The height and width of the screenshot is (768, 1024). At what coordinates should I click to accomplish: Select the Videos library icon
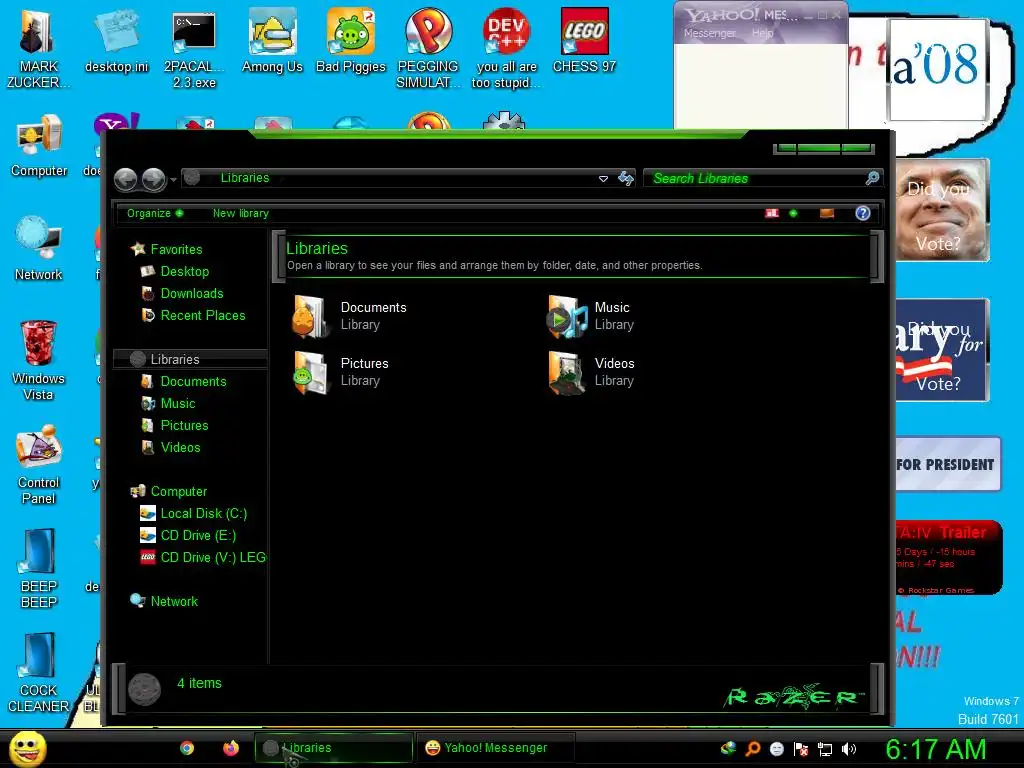[x=567, y=373]
